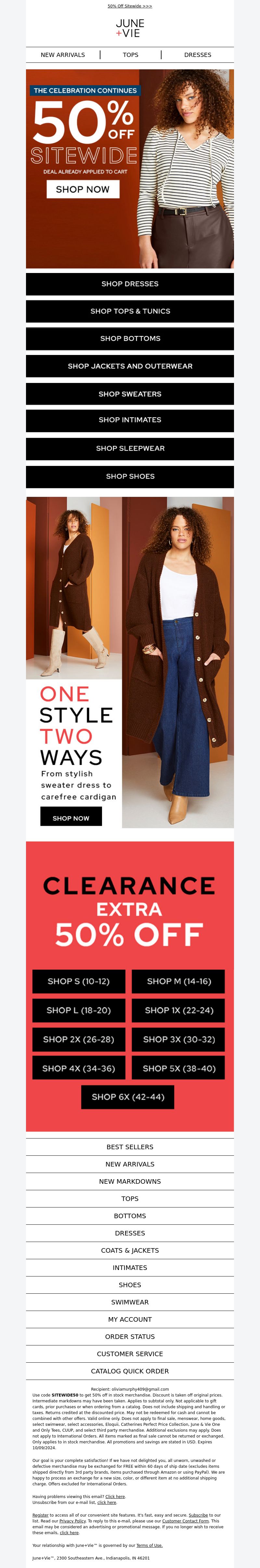Open the Shop Shoes category
The width and height of the screenshot is (260, 1568).
[130, 477]
